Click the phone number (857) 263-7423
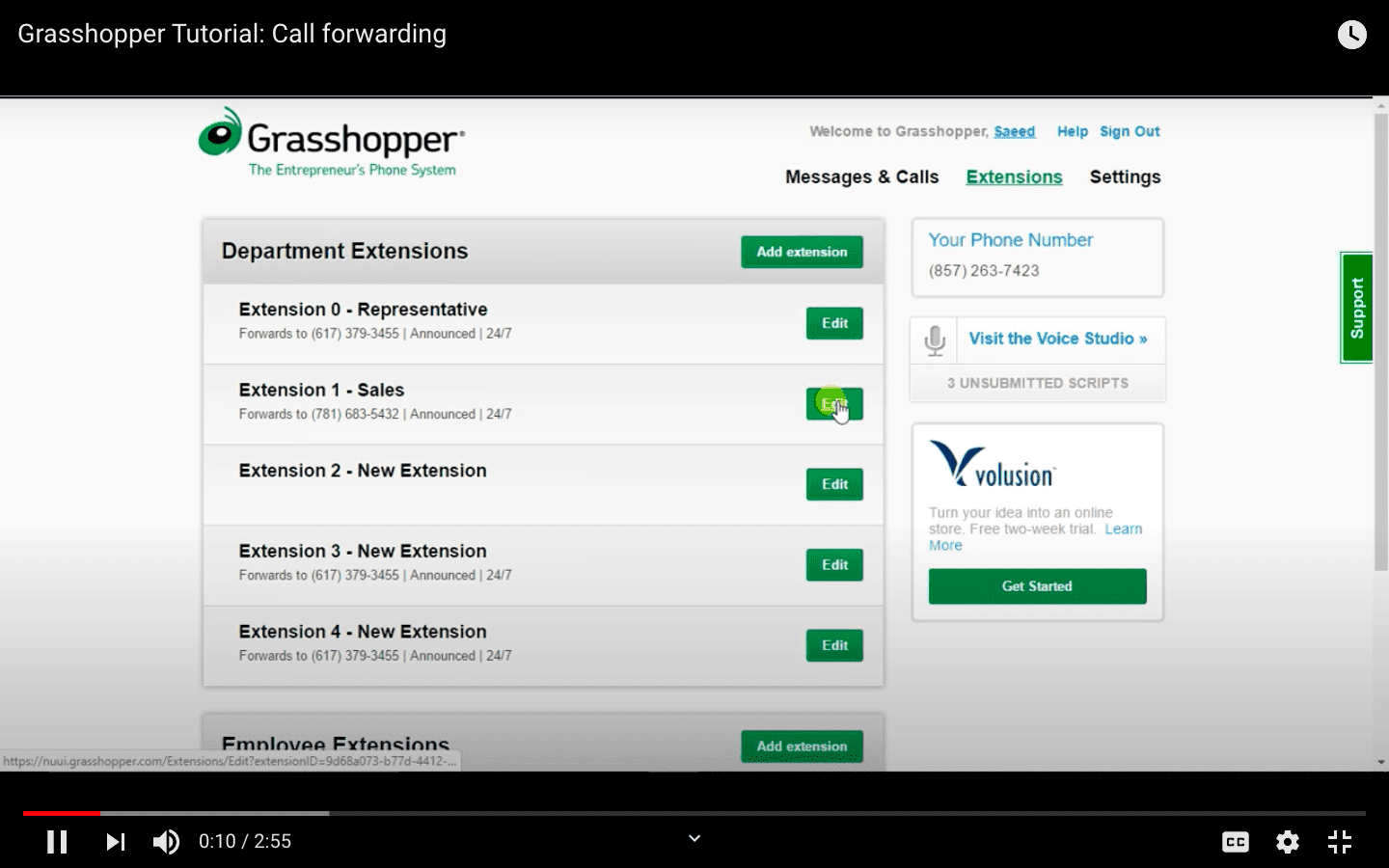The image size is (1389, 868). [x=984, y=271]
